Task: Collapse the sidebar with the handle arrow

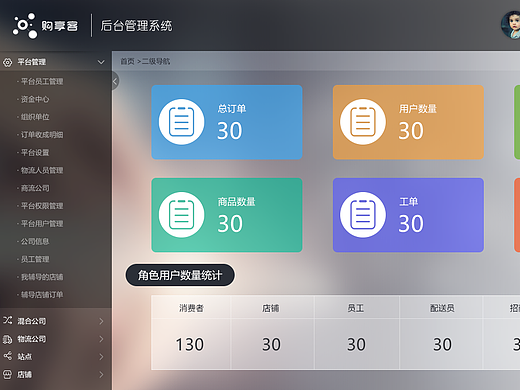Action: tap(115, 81)
